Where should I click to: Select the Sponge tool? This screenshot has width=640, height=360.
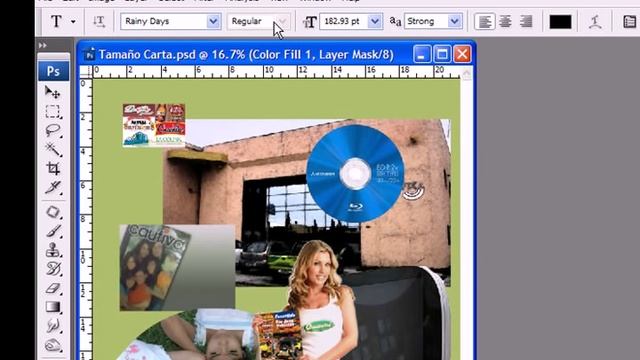(x=53, y=345)
